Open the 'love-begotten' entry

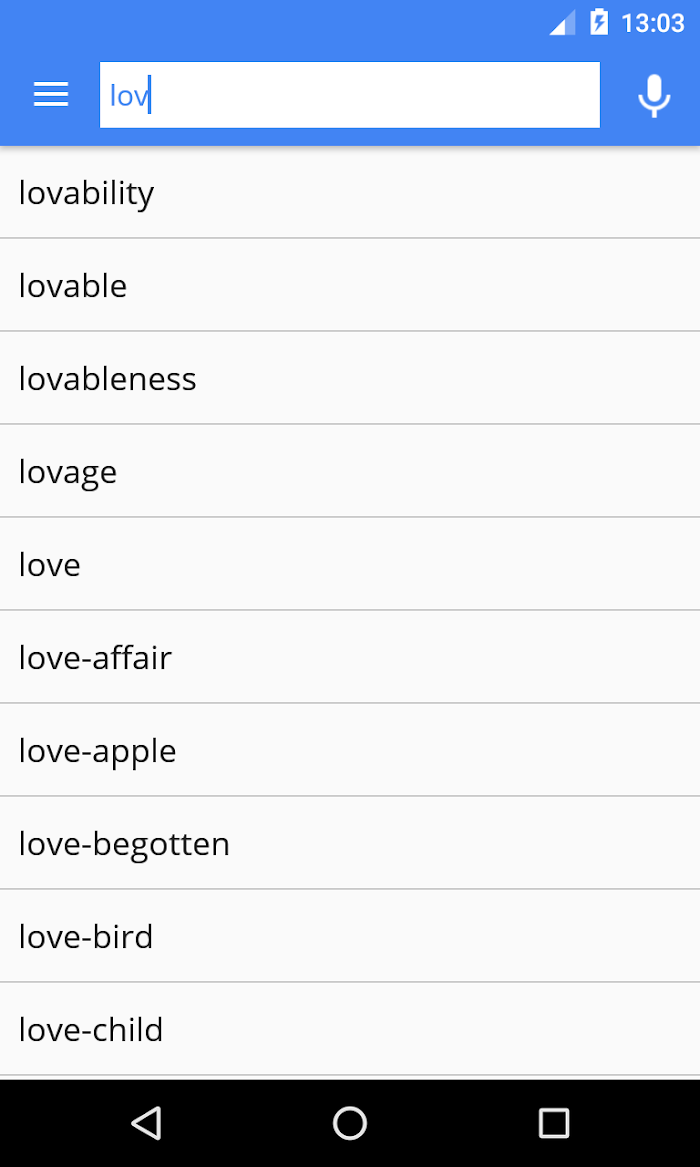350,844
